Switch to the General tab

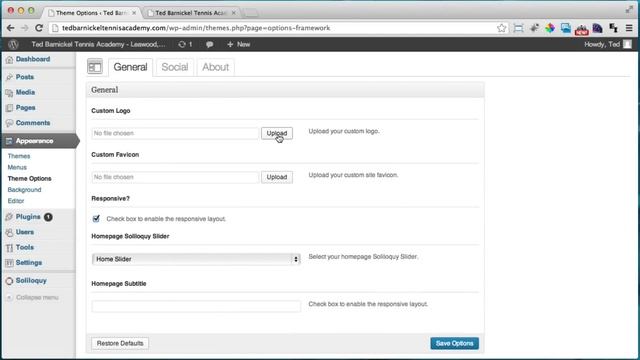coord(130,67)
